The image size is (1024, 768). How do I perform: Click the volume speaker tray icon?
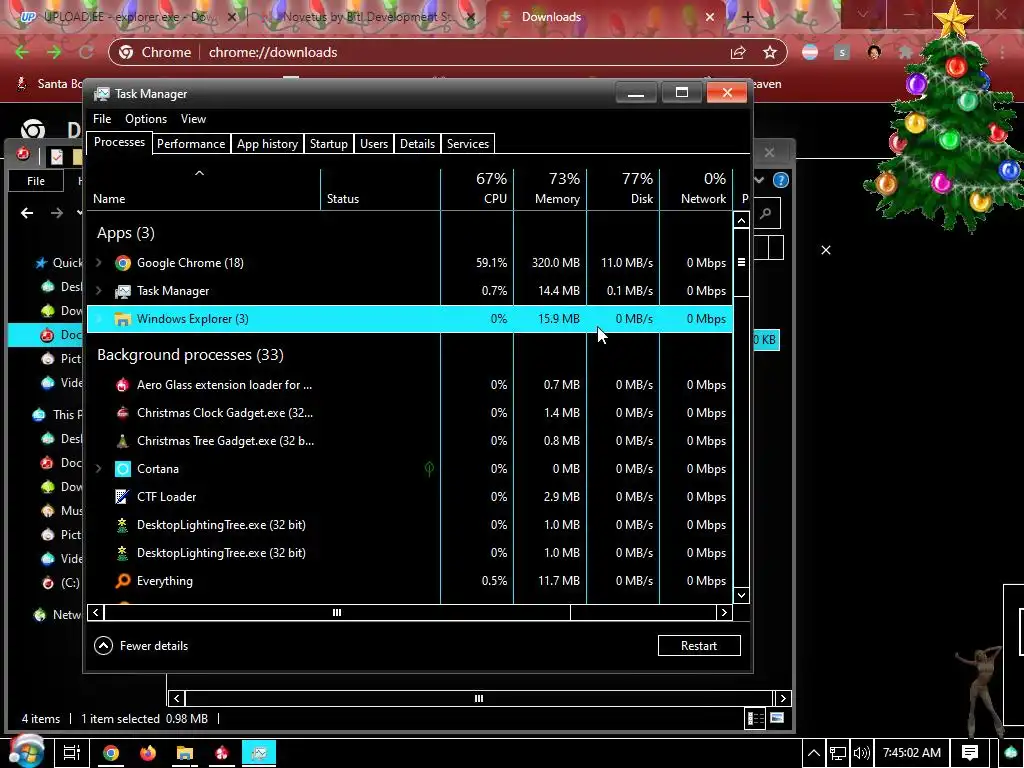point(861,753)
